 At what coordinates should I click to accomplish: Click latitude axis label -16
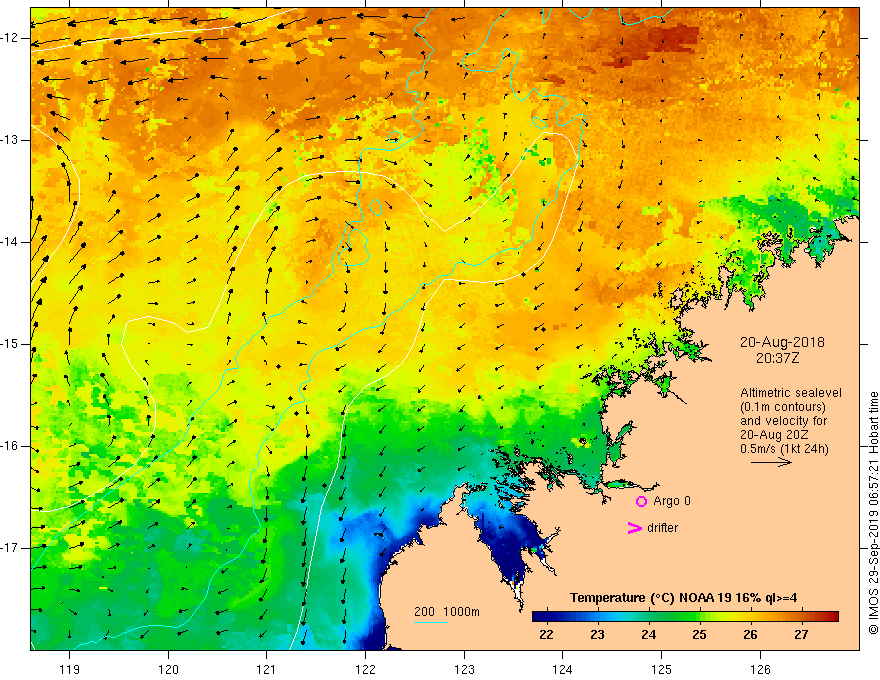[x=10, y=446]
